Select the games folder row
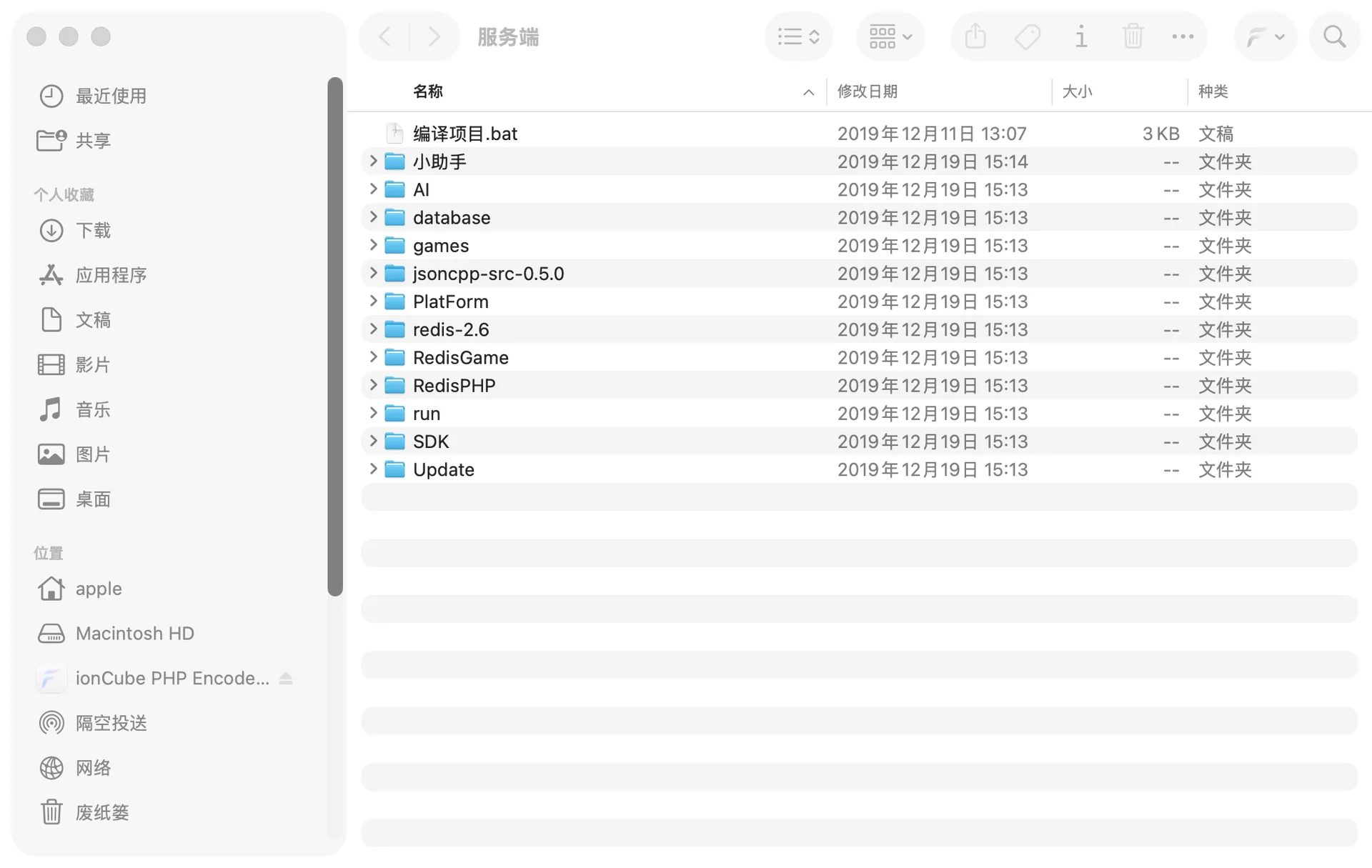 click(x=859, y=246)
